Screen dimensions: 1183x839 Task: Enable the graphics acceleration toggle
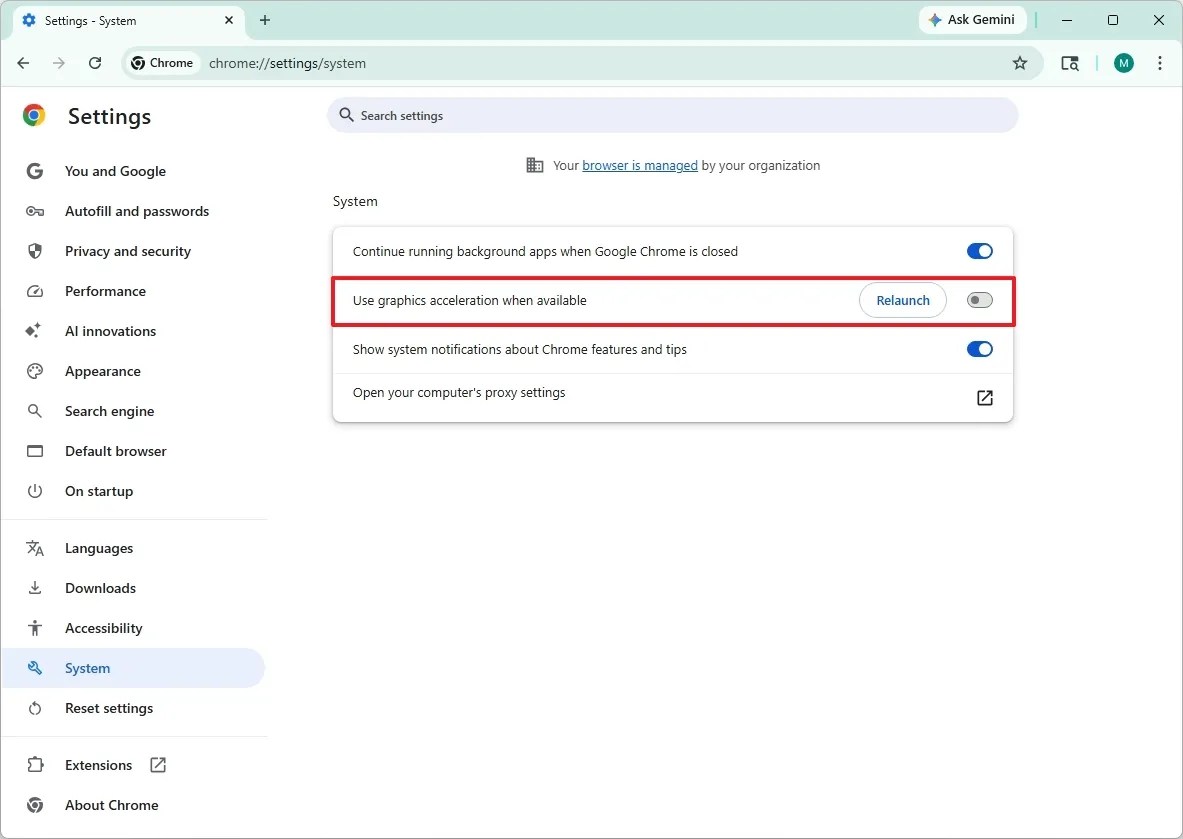pos(979,300)
